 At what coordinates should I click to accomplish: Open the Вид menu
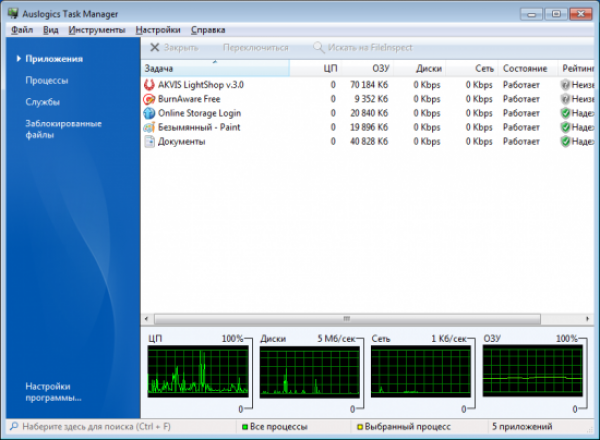51,30
